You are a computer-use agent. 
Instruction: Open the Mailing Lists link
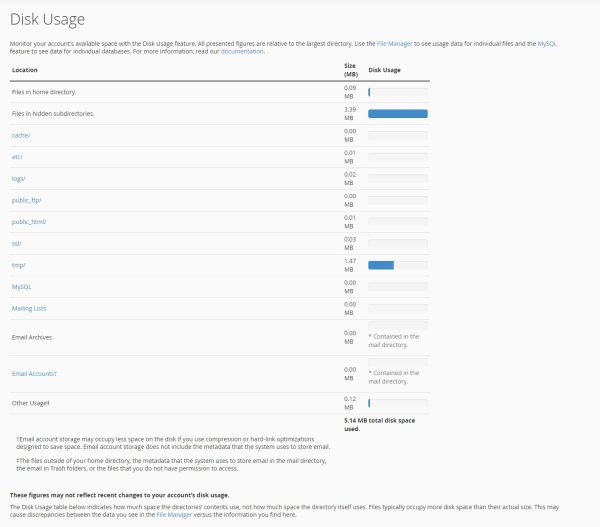click(29, 308)
